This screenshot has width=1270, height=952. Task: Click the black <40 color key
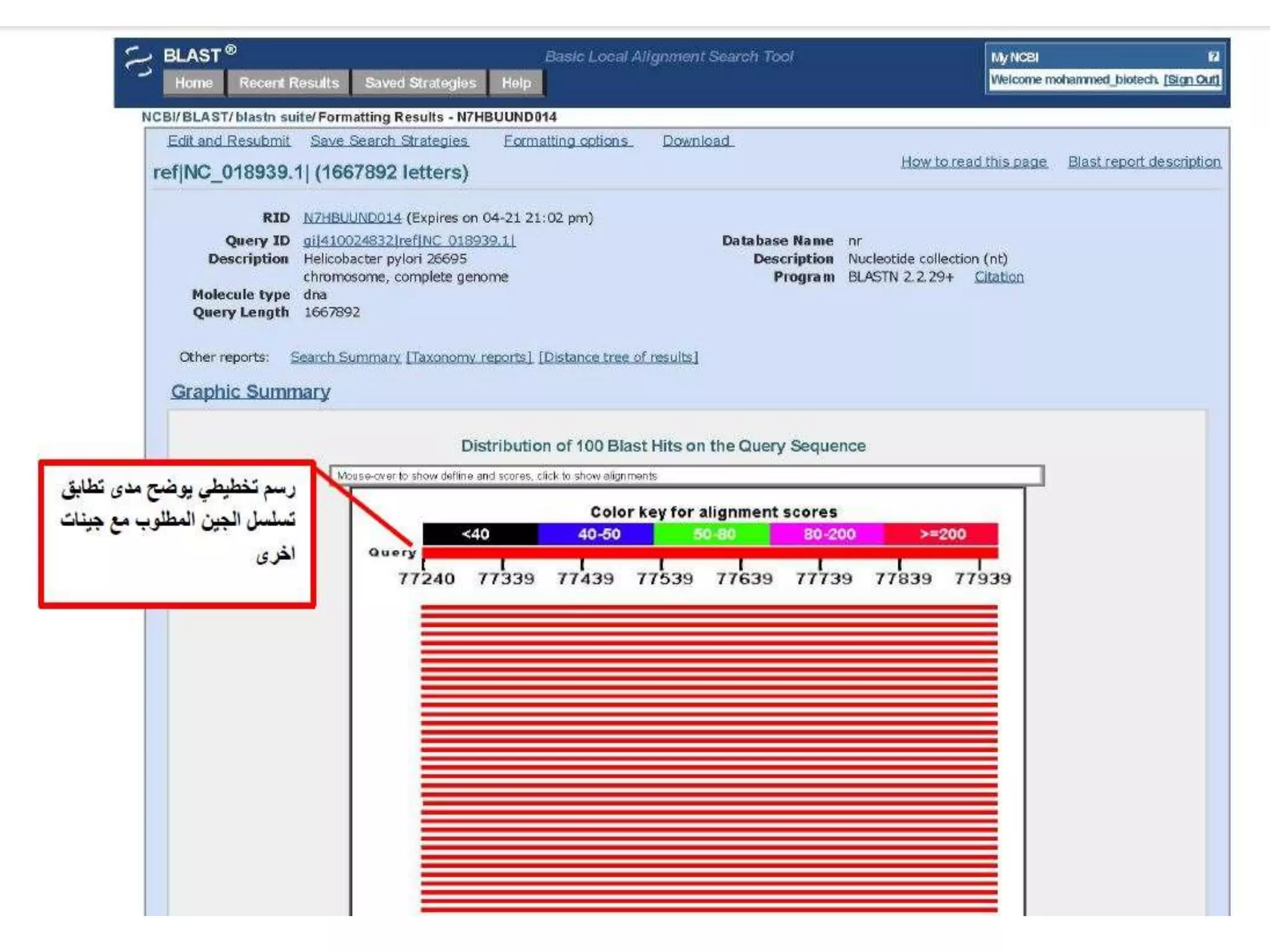480,534
